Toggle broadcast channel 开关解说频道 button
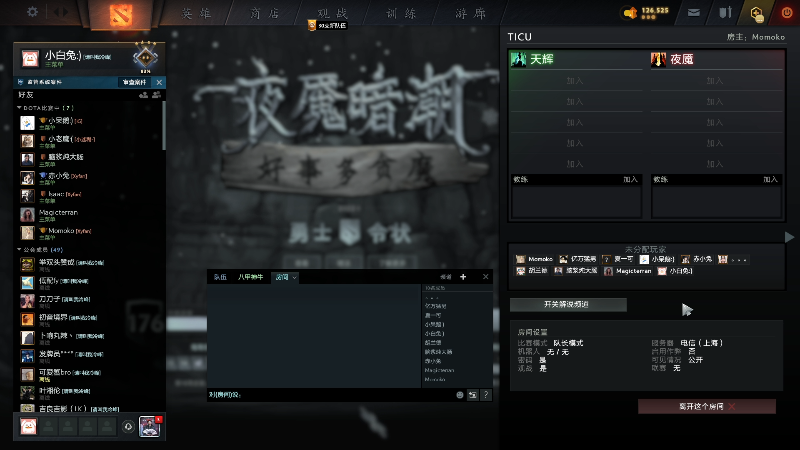800x450 pixels. click(x=568, y=304)
